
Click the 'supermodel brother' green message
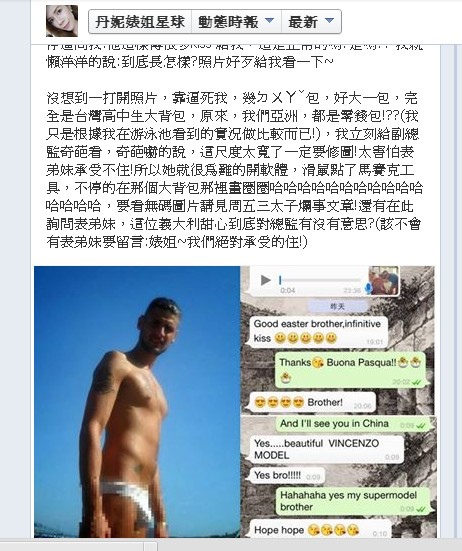(353, 501)
